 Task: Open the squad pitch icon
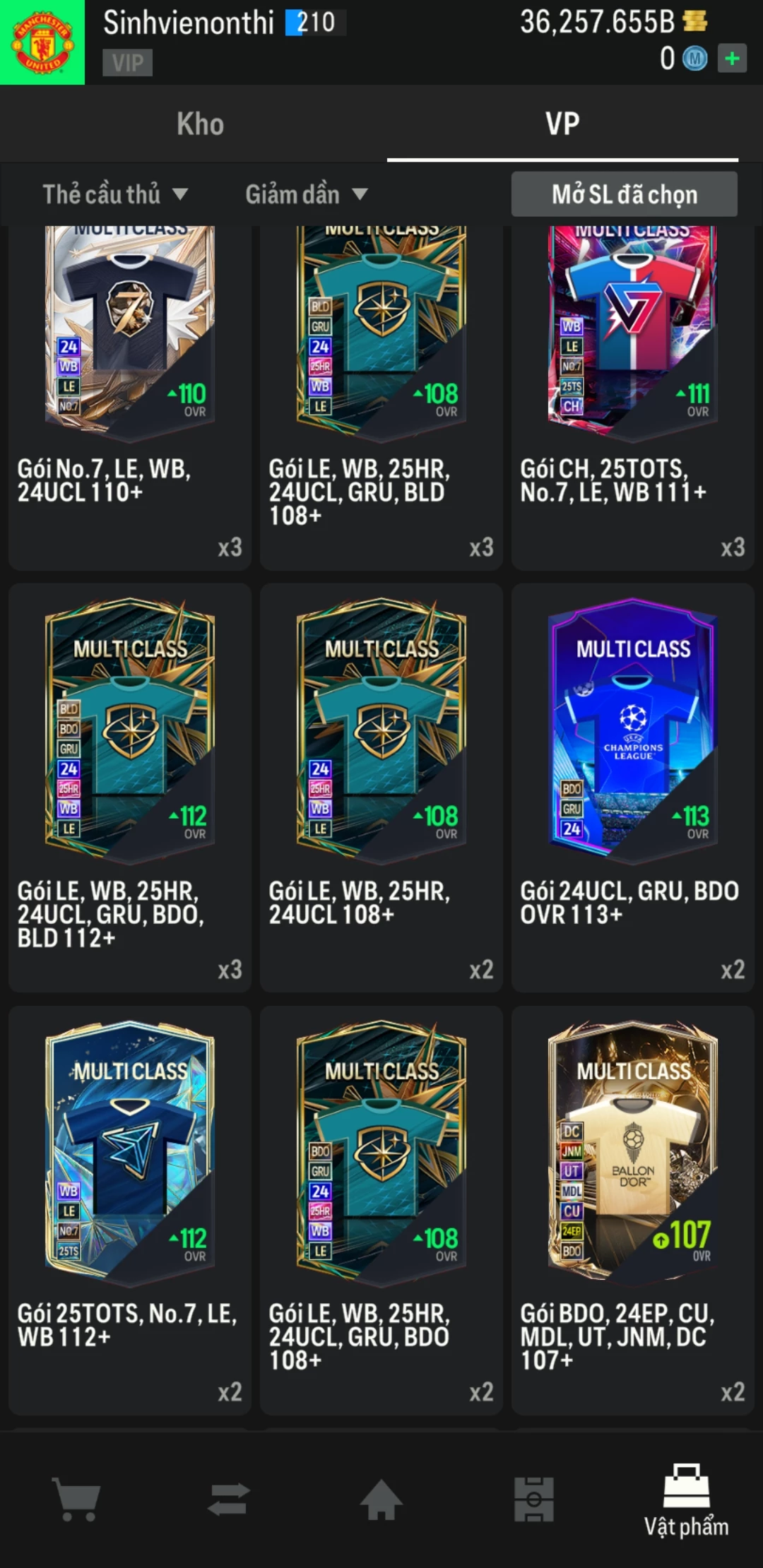[x=534, y=1499]
